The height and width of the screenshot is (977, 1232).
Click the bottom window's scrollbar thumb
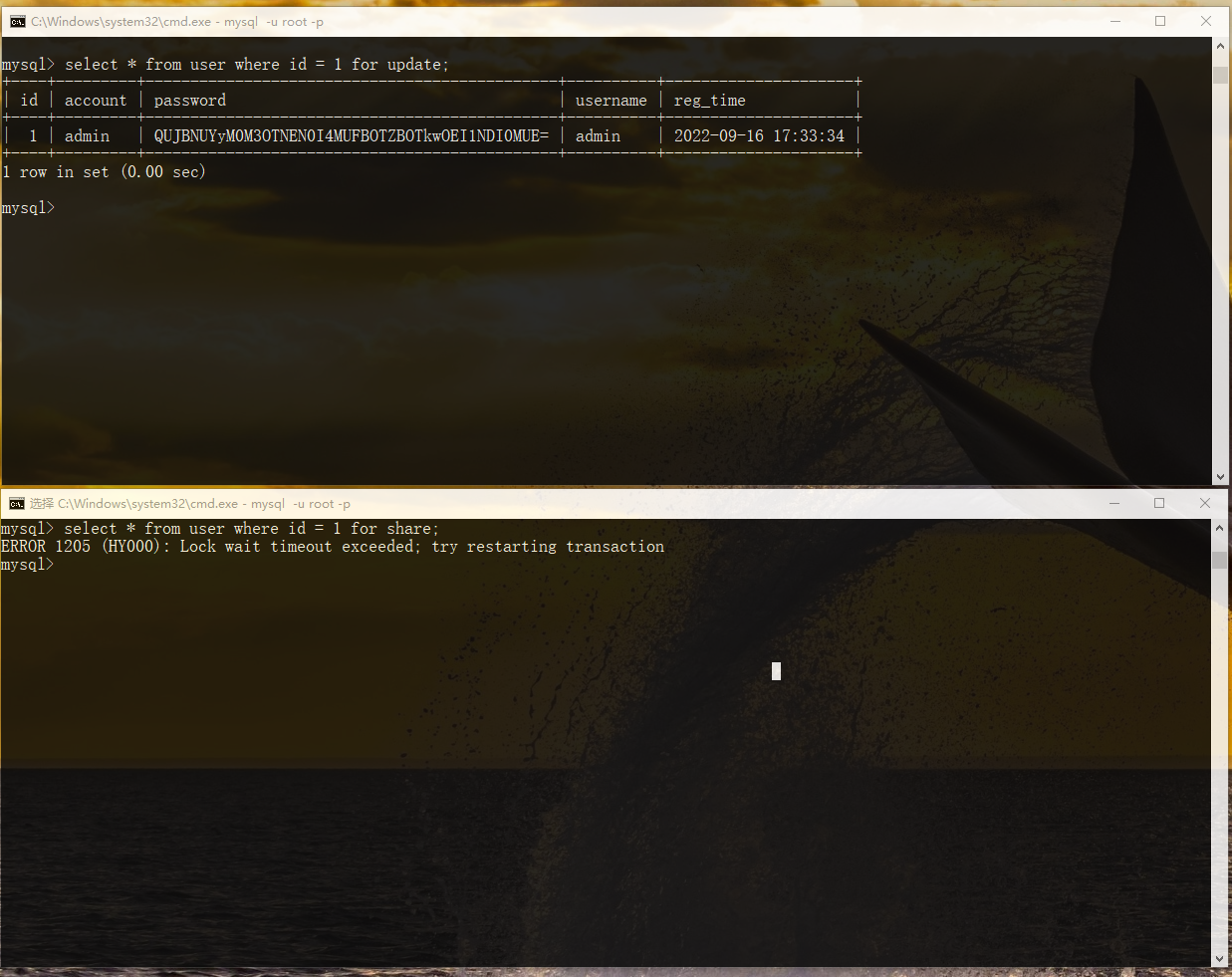pos(1219,560)
